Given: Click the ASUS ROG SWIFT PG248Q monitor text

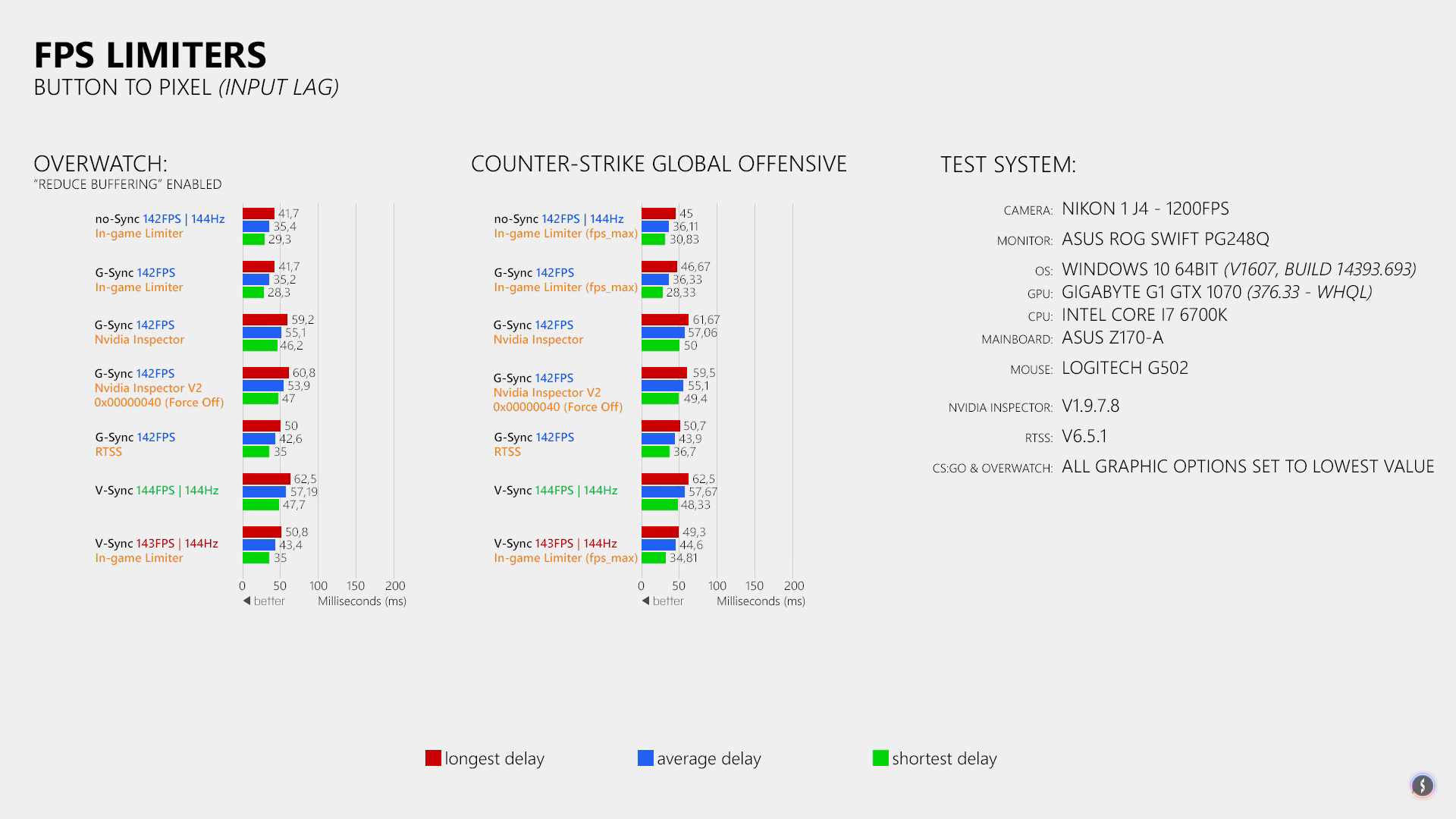Looking at the screenshot, I should coord(1165,240).
